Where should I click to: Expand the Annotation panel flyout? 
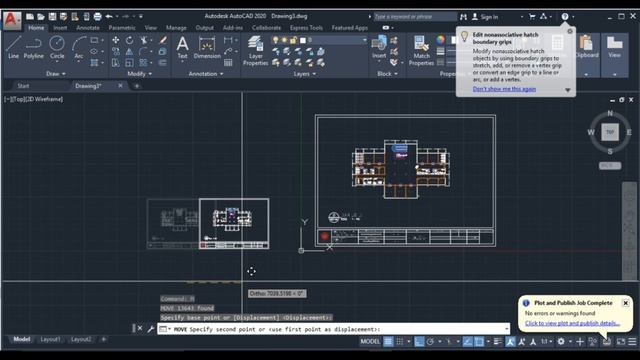click(206, 74)
